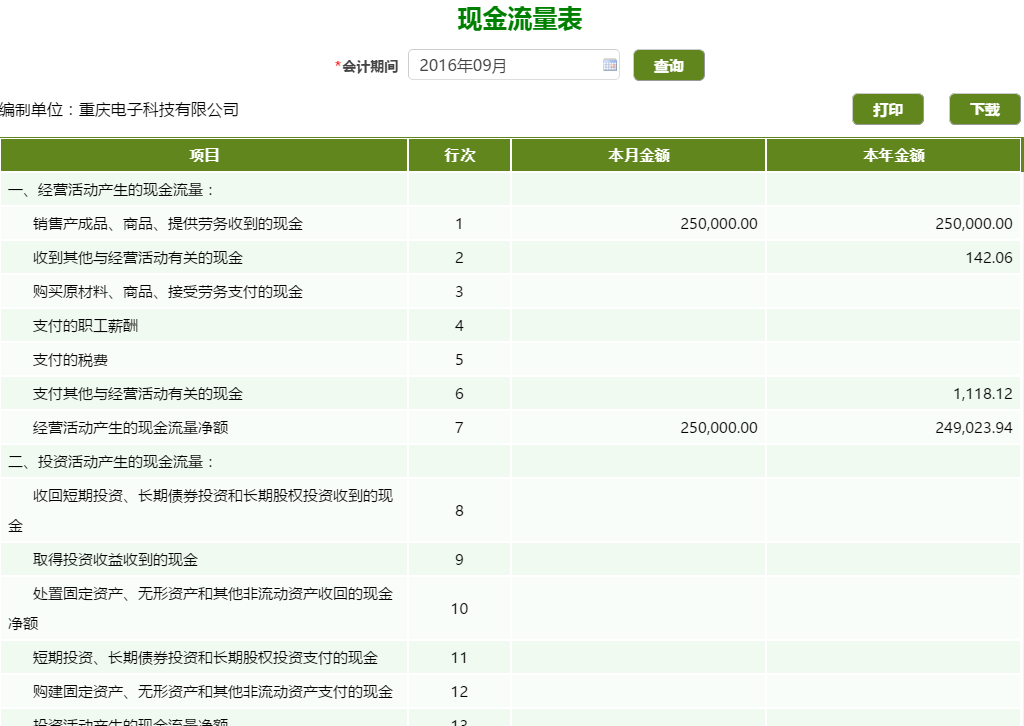Click the 打印 print button
This screenshot has height=726, width=1024.
pyautogui.click(x=888, y=109)
